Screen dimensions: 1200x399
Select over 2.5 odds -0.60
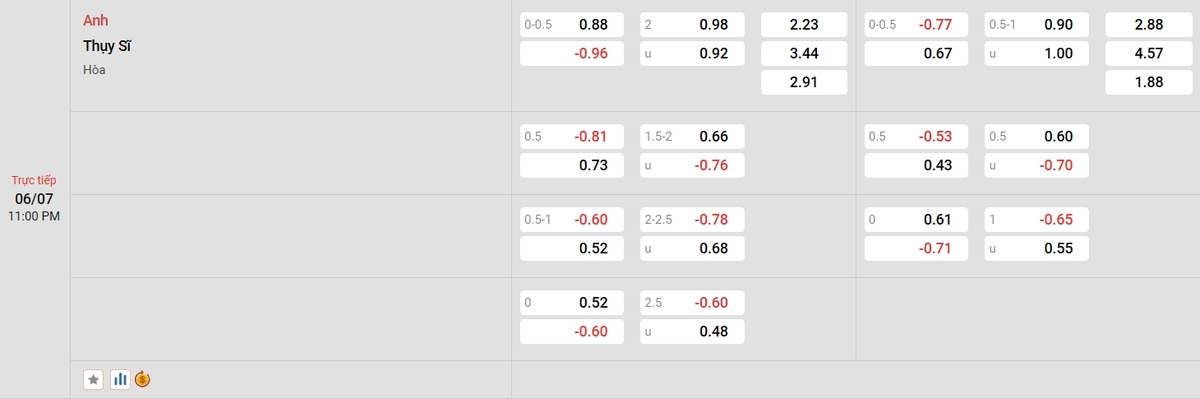point(692,302)
